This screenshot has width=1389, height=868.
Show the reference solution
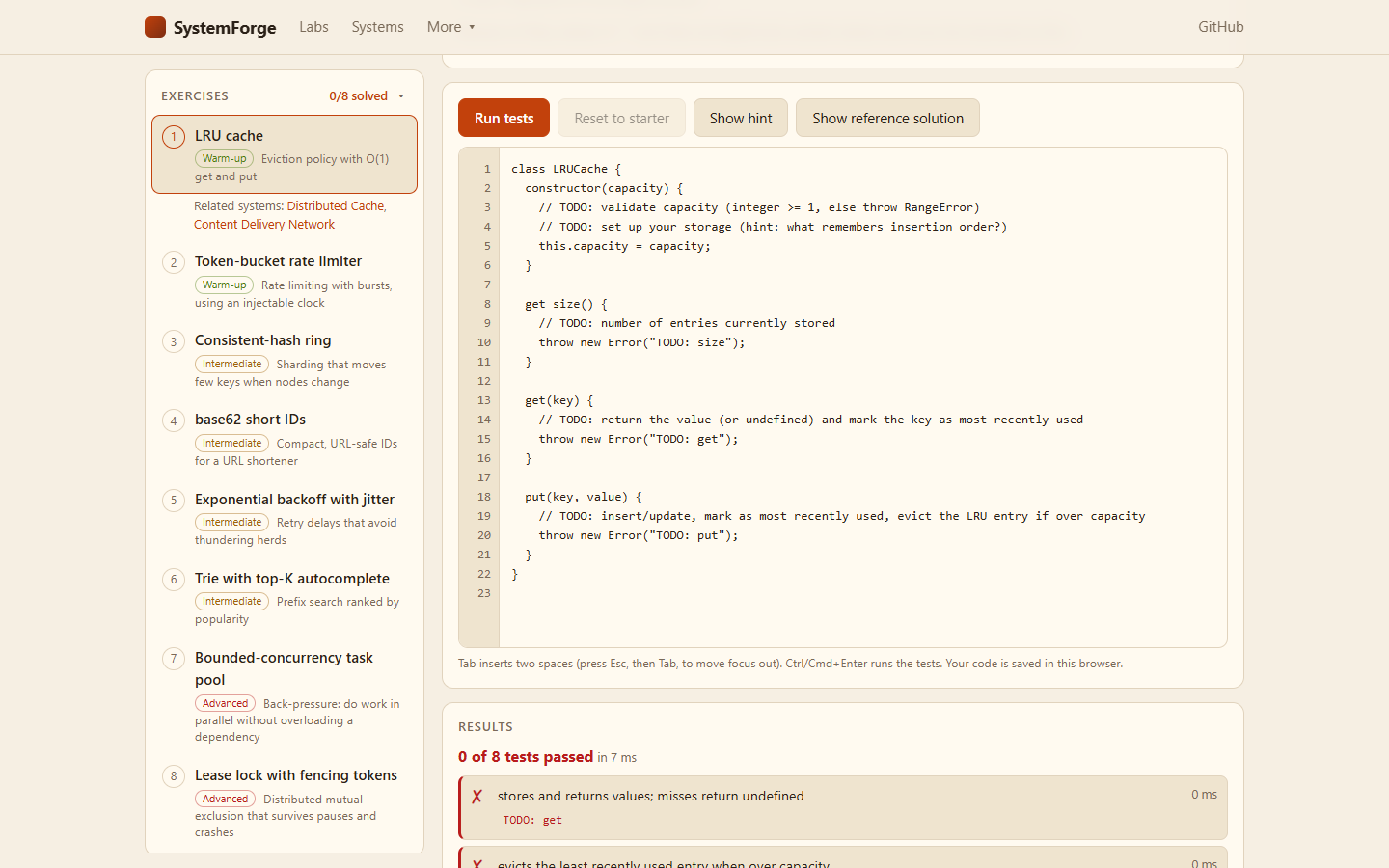[887, 118]
